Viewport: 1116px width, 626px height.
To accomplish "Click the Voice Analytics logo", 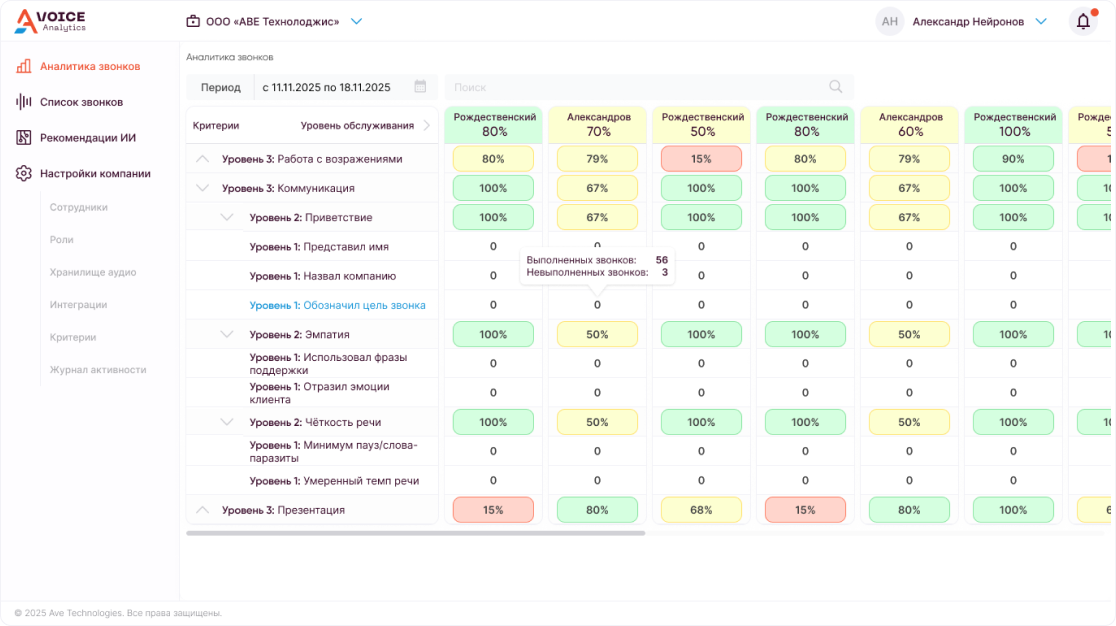I will tap(50, 21).
